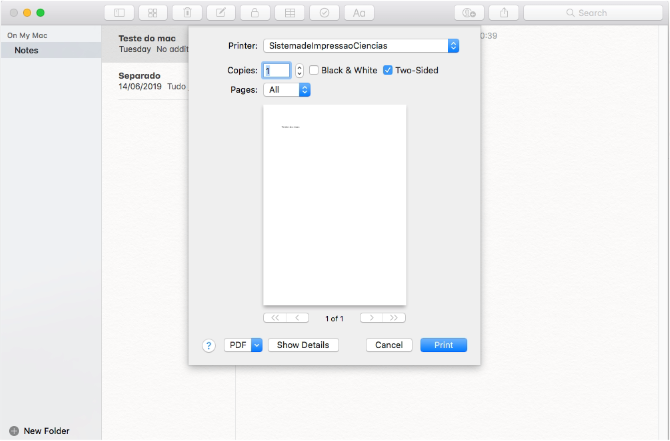Open the Pages dropdown set to All
Image resolution: width=670 pixels, height=441 pixels.
tap(287, 90)
